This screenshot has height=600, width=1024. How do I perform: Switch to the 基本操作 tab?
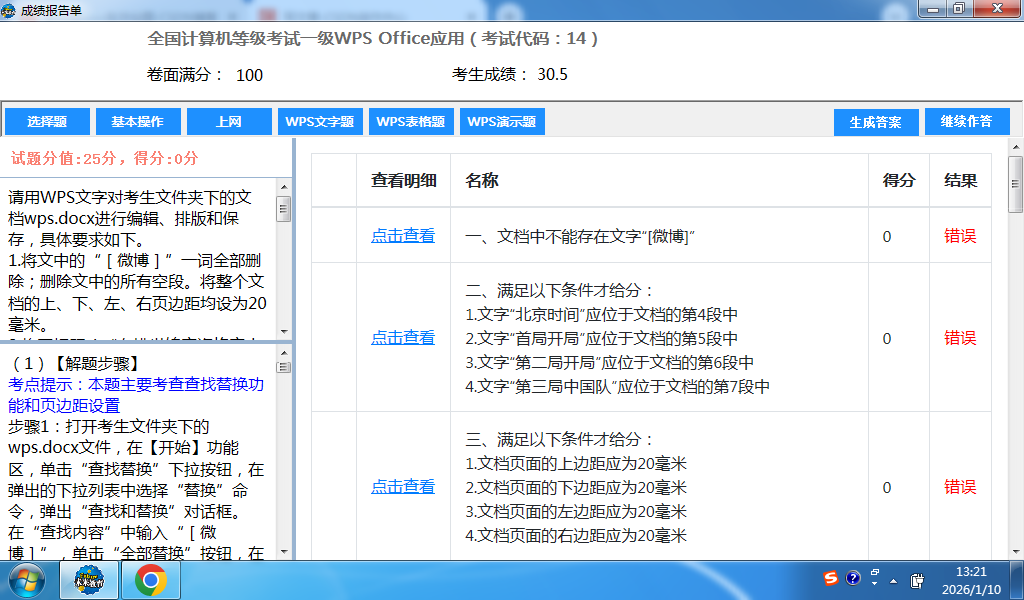tap(138, 122)
